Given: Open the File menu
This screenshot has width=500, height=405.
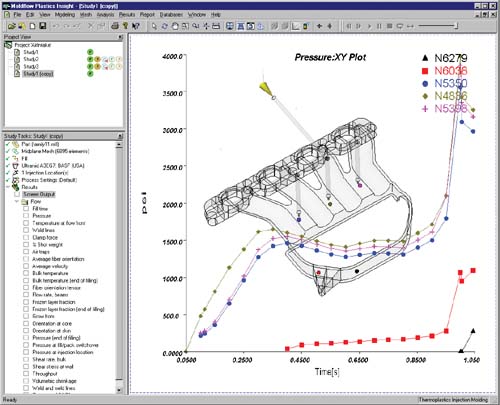Looking at the screenshot, I should point(17,15).
